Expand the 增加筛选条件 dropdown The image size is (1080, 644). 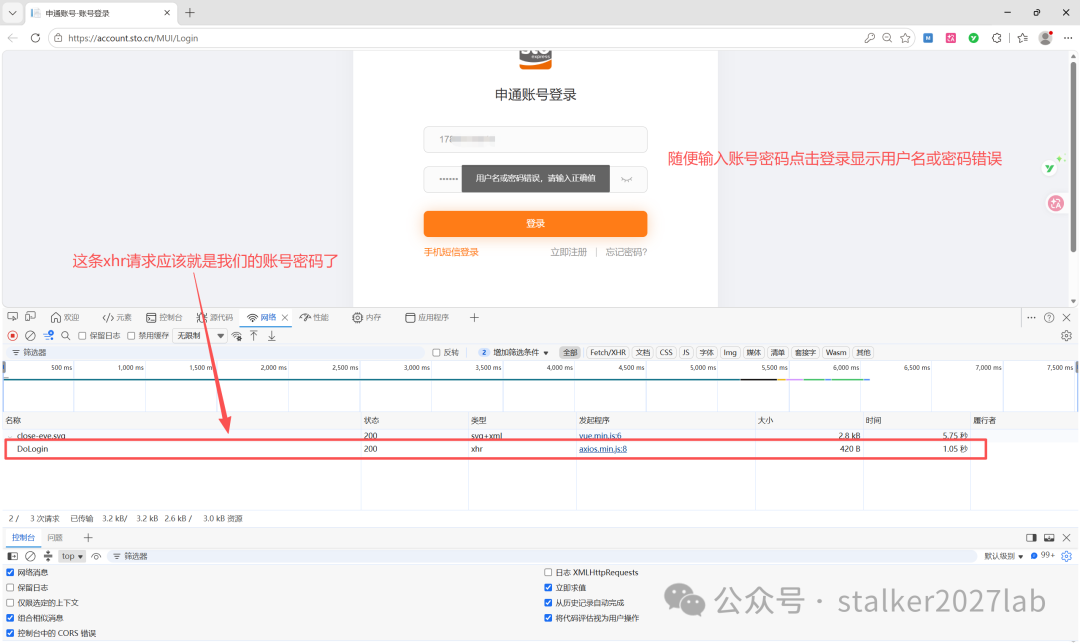[514, 352]
